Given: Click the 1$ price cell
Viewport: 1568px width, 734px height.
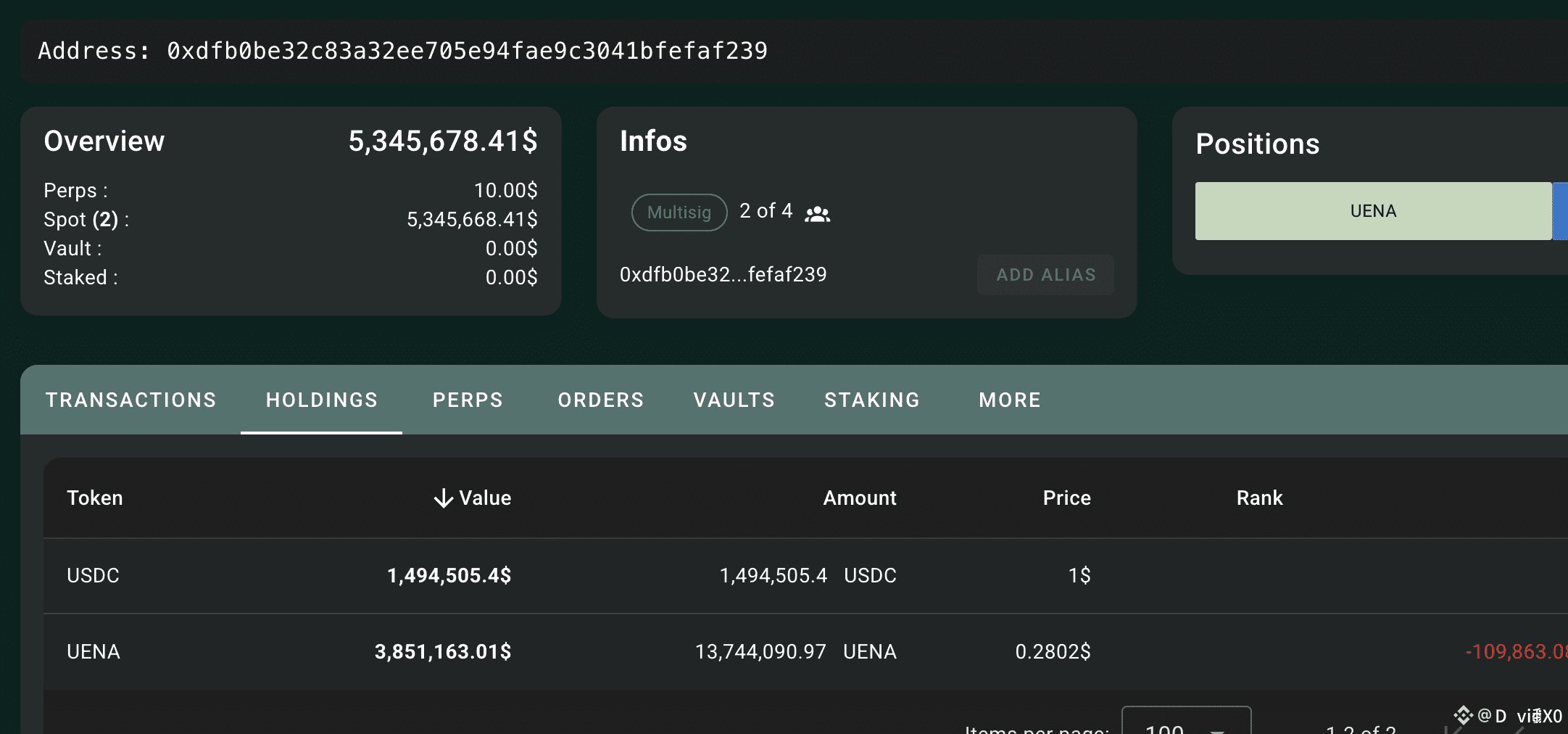Looking at the screenshot, I should (1079, 576).
